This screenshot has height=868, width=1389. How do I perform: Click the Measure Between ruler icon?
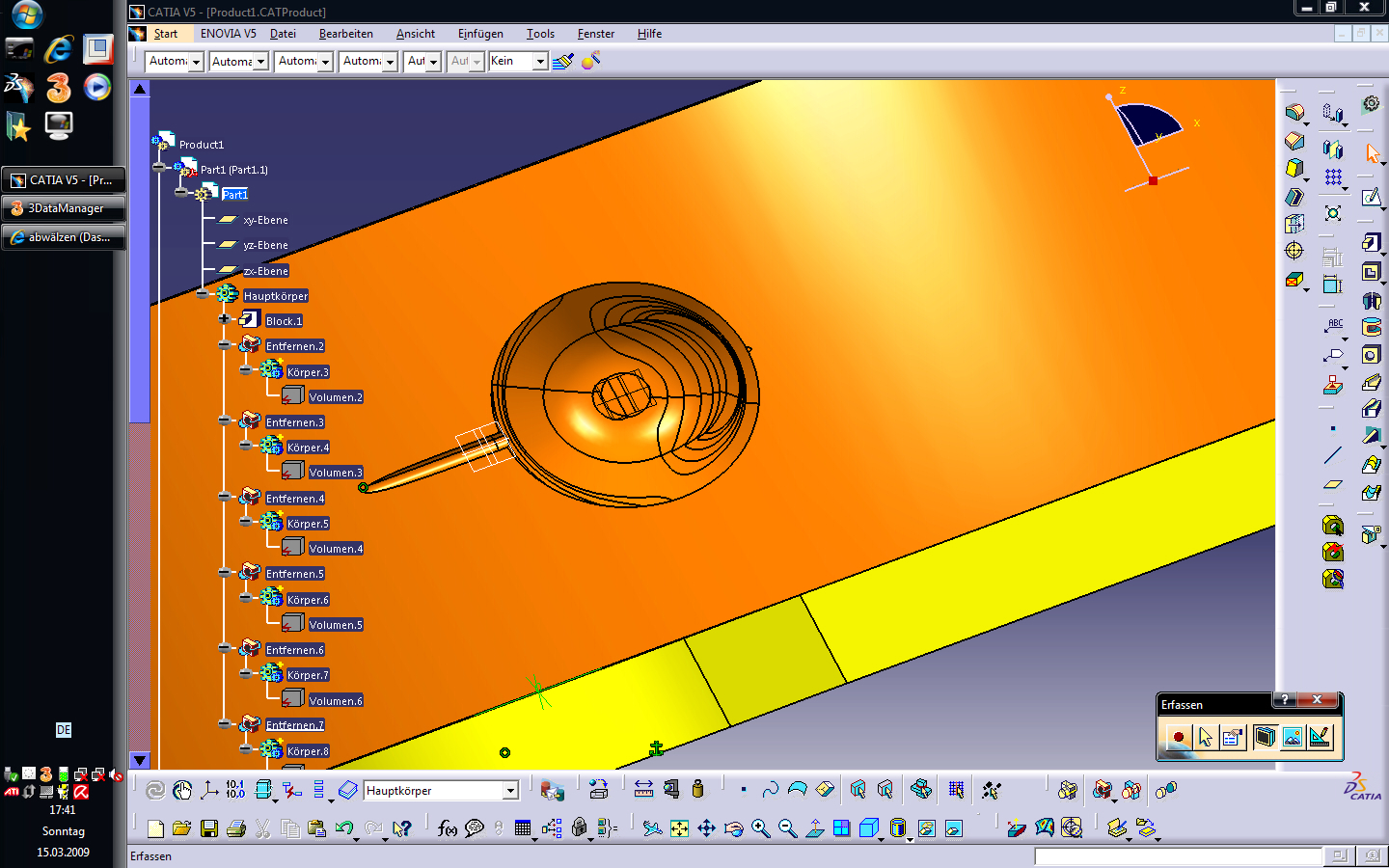[643, 790]
